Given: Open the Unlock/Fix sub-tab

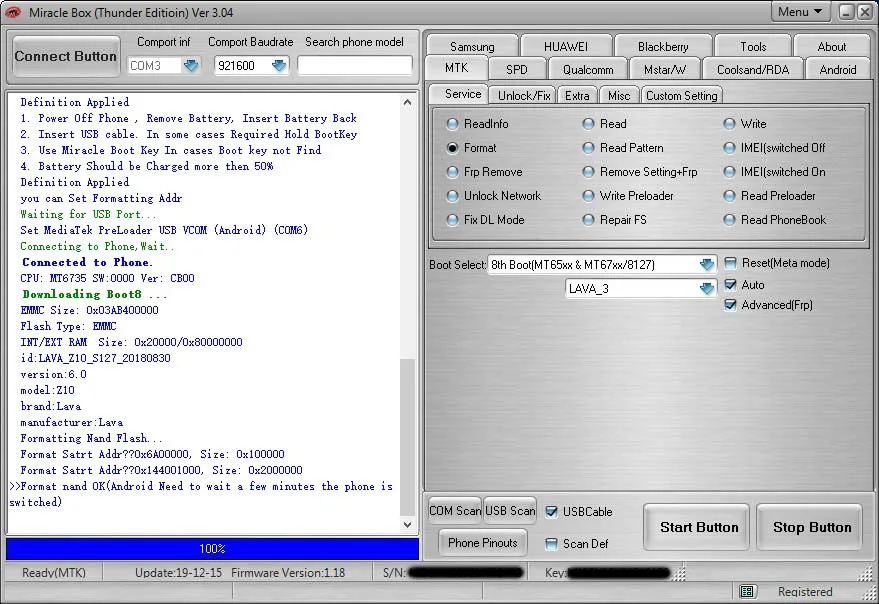Looking at the screenshot, I should (524, 95).
